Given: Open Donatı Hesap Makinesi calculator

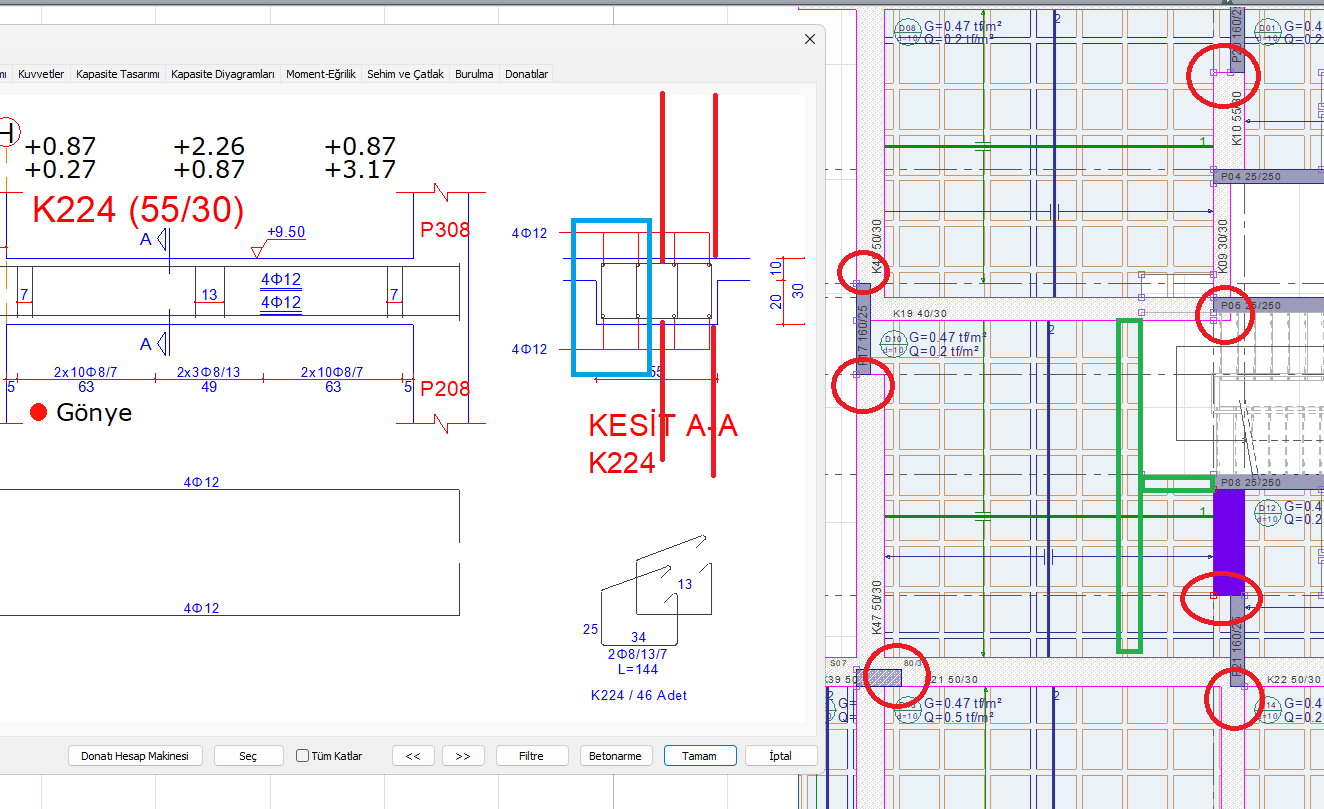Looking at the screenshot, I should point(135,756).
